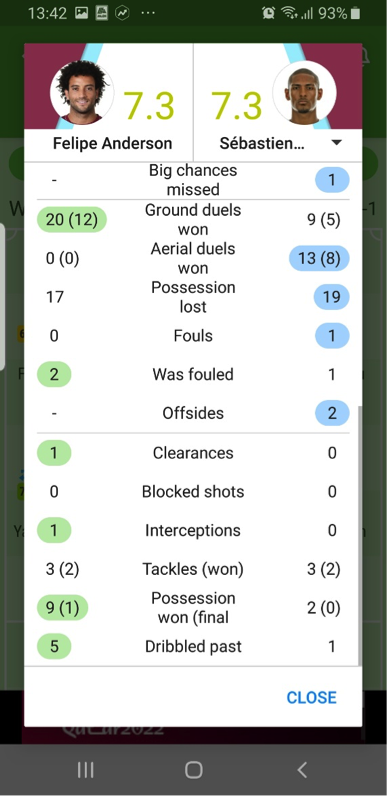Screen dimensions: 387x796
Task: Open the alarm clock status icon
Action: [268, 13]
